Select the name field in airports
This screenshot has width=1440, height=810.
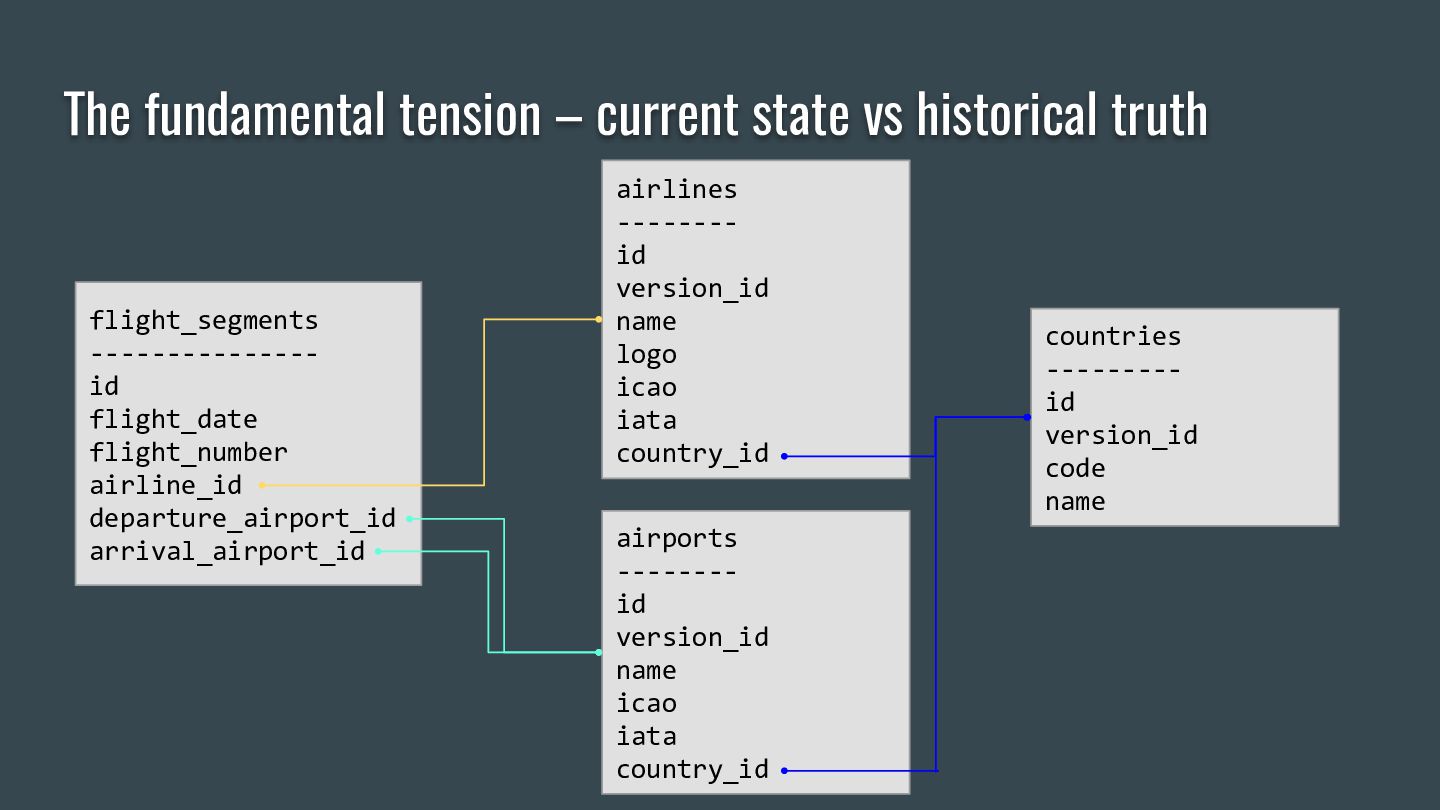pyautogui.click(x=646, y=671)
